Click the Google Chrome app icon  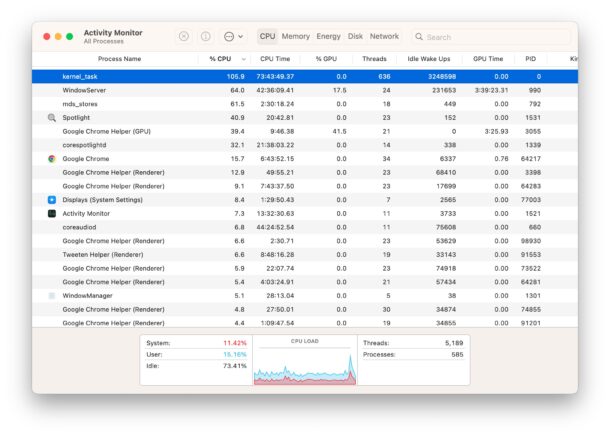pyautogui.click(x=52, y=158)
